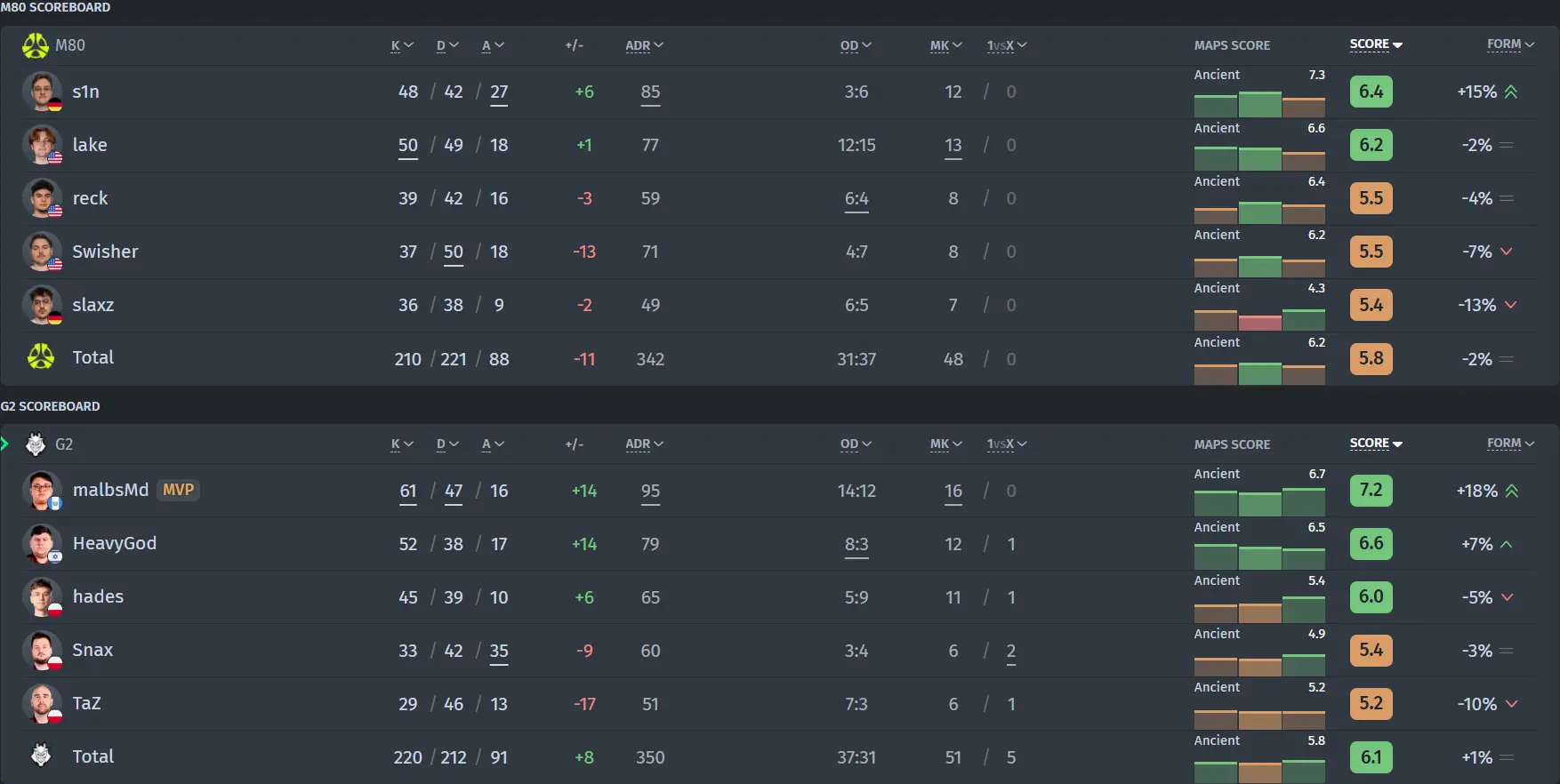Open Swisher's player profile link

(x=105, y=252)
